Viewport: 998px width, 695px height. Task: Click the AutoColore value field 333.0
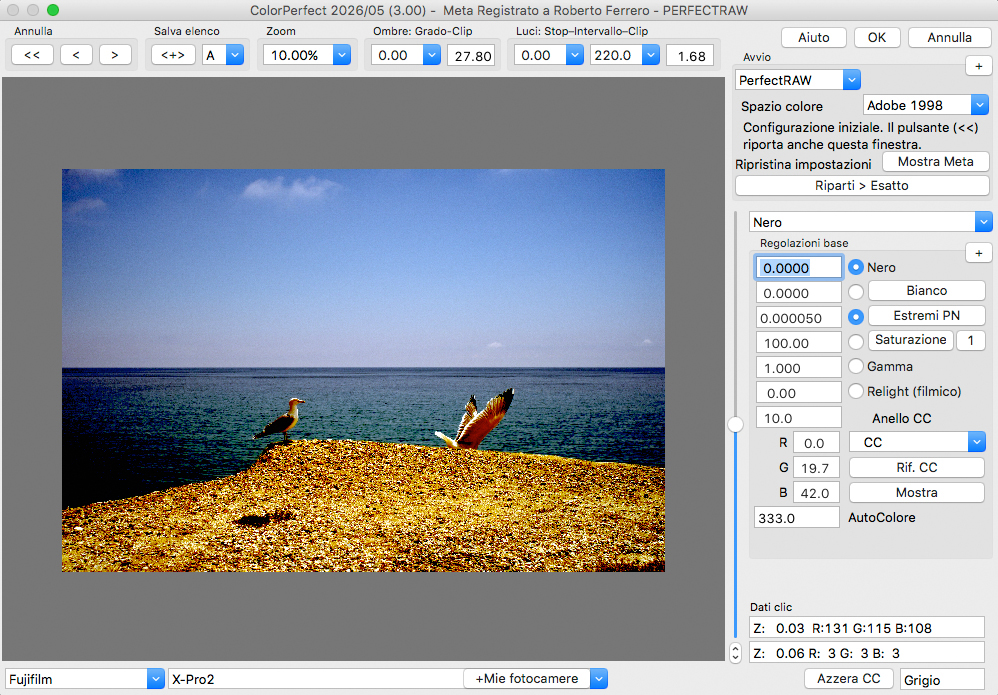[797, 518]
